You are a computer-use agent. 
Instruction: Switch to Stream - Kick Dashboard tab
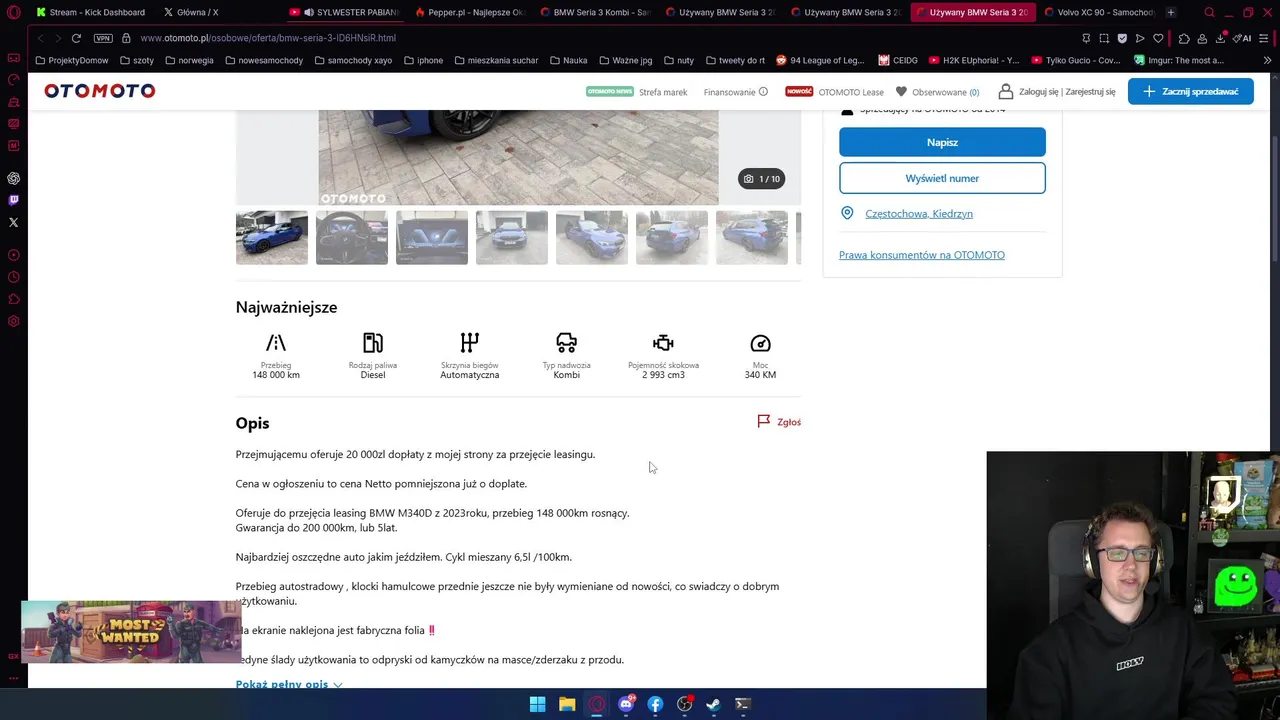[x=90, y=12]
